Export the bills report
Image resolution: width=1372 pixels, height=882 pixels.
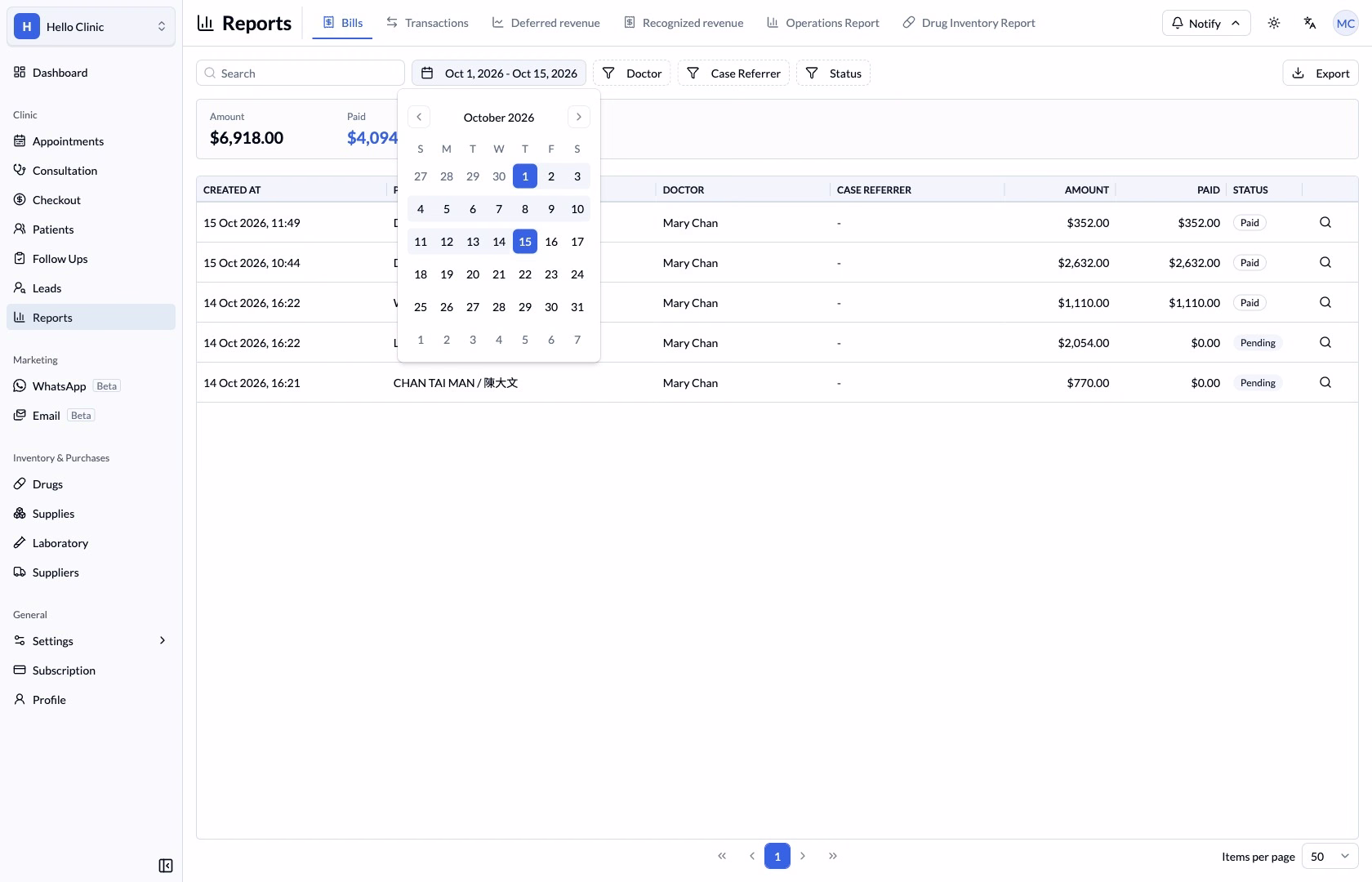point(1321,73)
